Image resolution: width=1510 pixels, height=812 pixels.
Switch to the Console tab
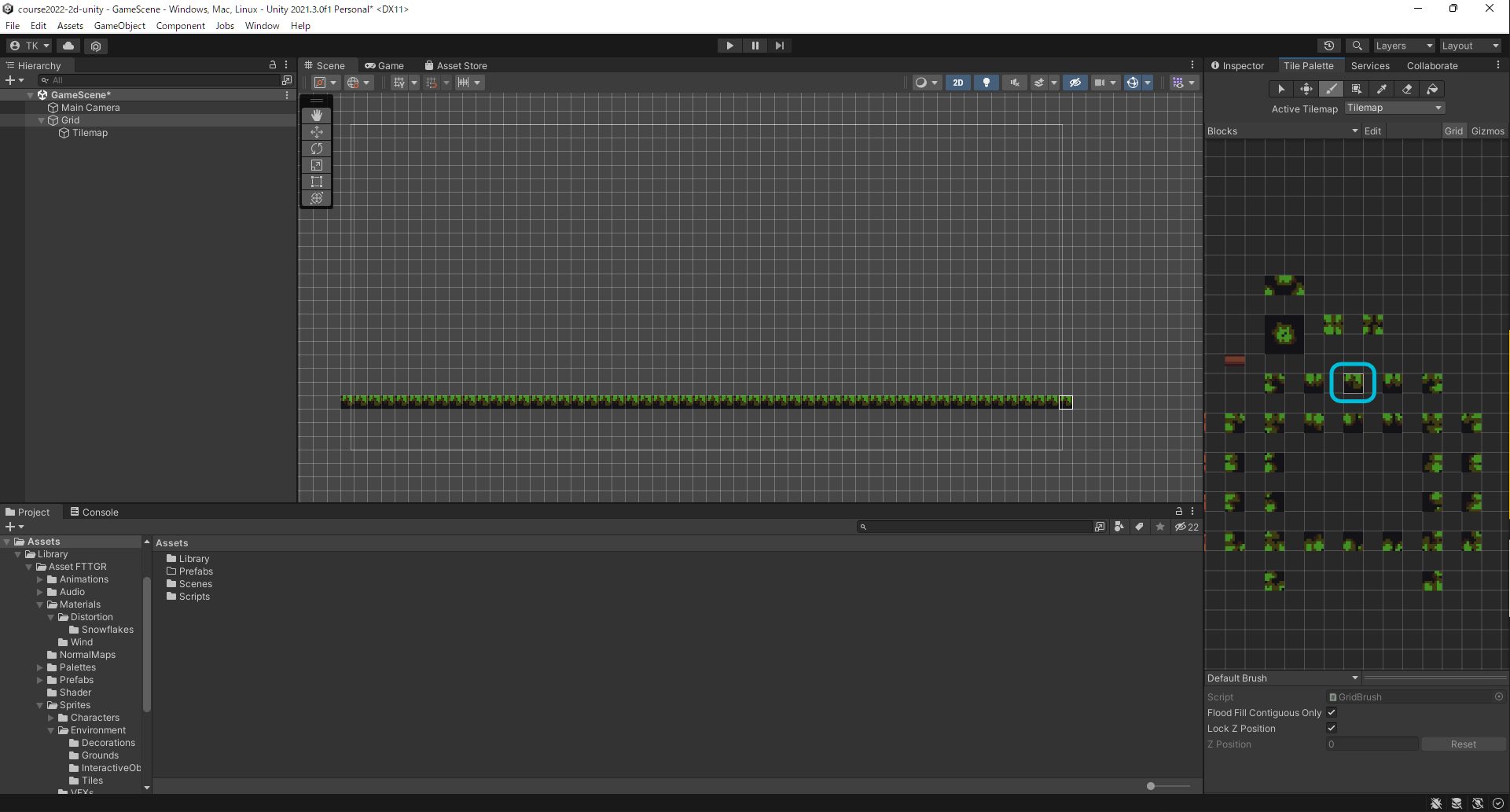[94, 513]
